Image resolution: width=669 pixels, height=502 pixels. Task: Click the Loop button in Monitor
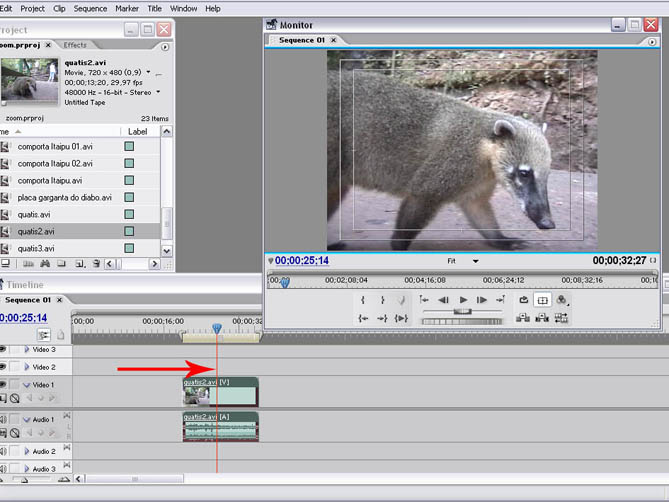pyautogui.click(x=523, y=300)
